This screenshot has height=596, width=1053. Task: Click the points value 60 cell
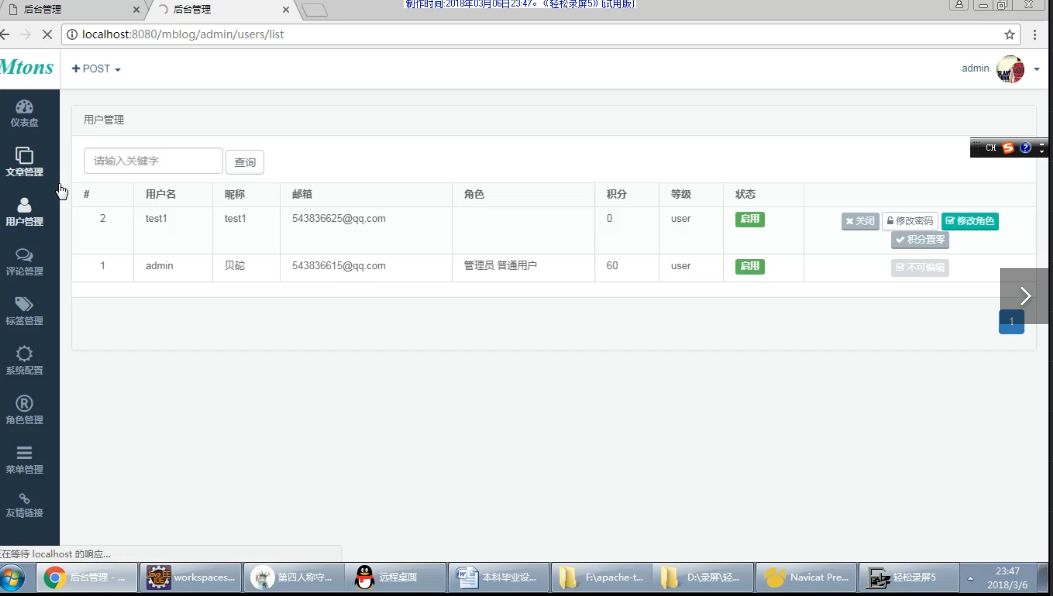tap(612, 265)
